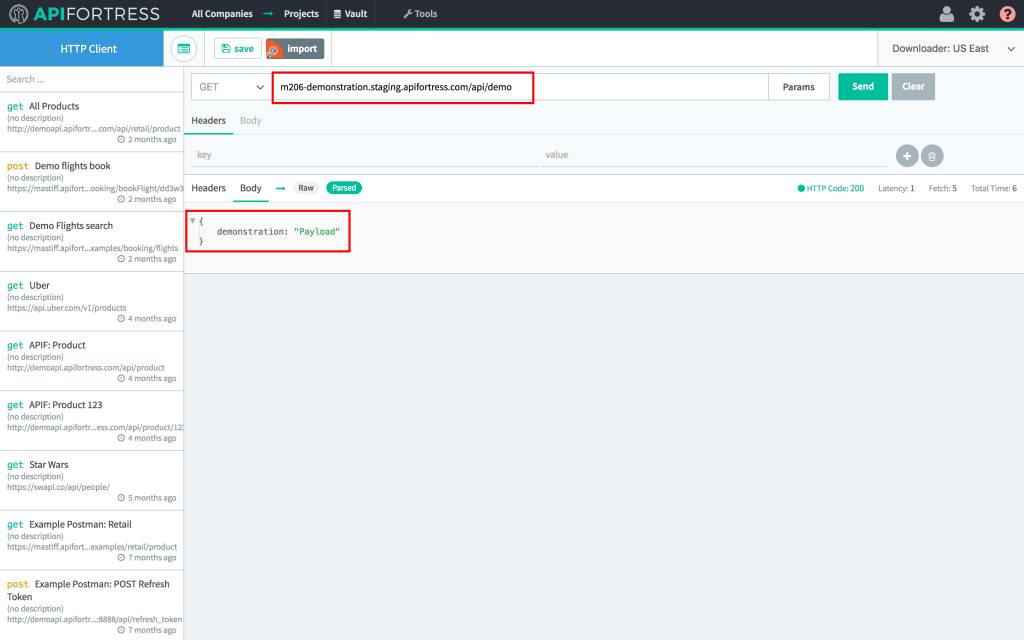Click the Clear button

(x=913, y=87)
